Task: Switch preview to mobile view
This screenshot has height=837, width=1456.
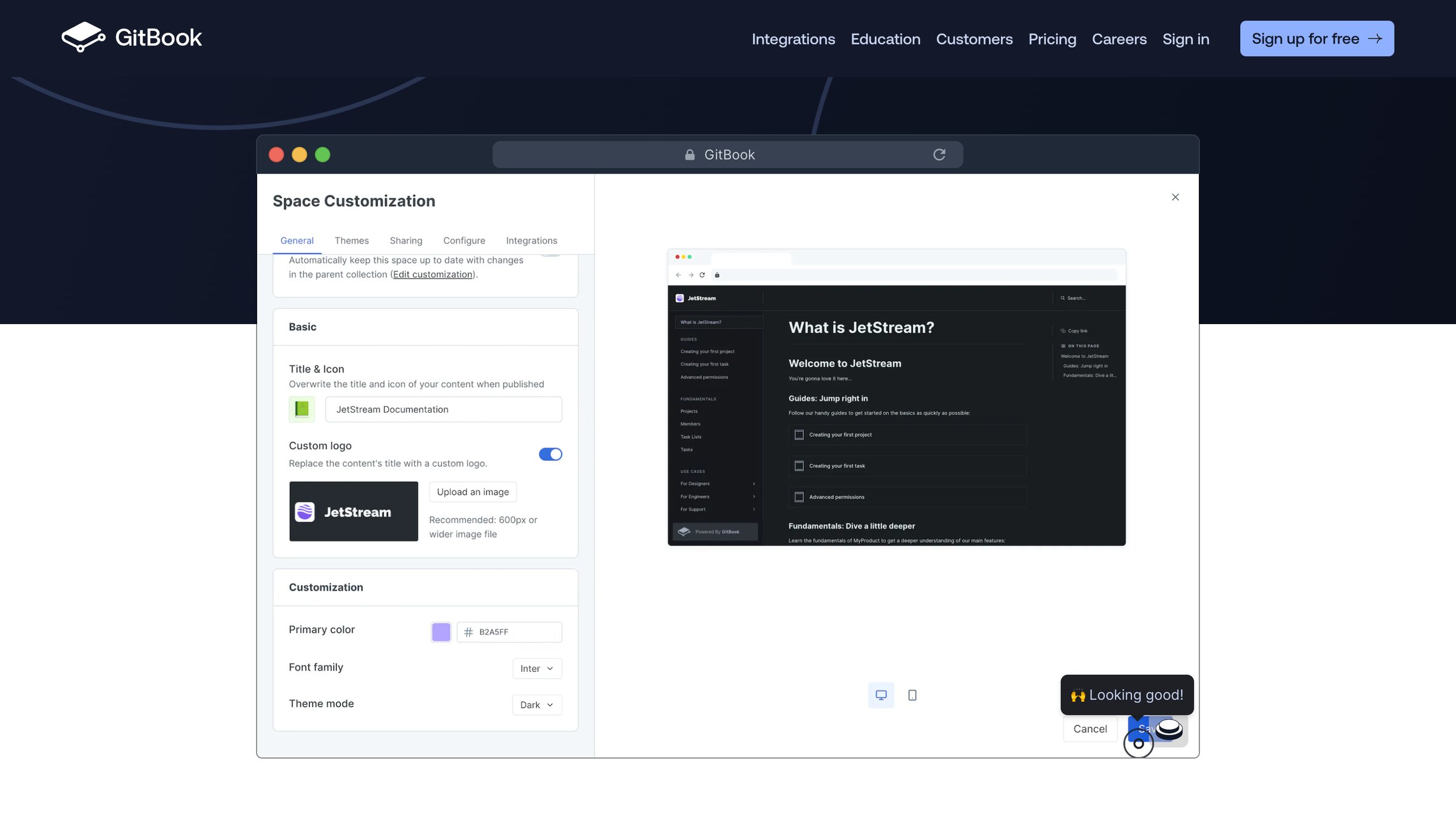Action: tap(912, 695)
